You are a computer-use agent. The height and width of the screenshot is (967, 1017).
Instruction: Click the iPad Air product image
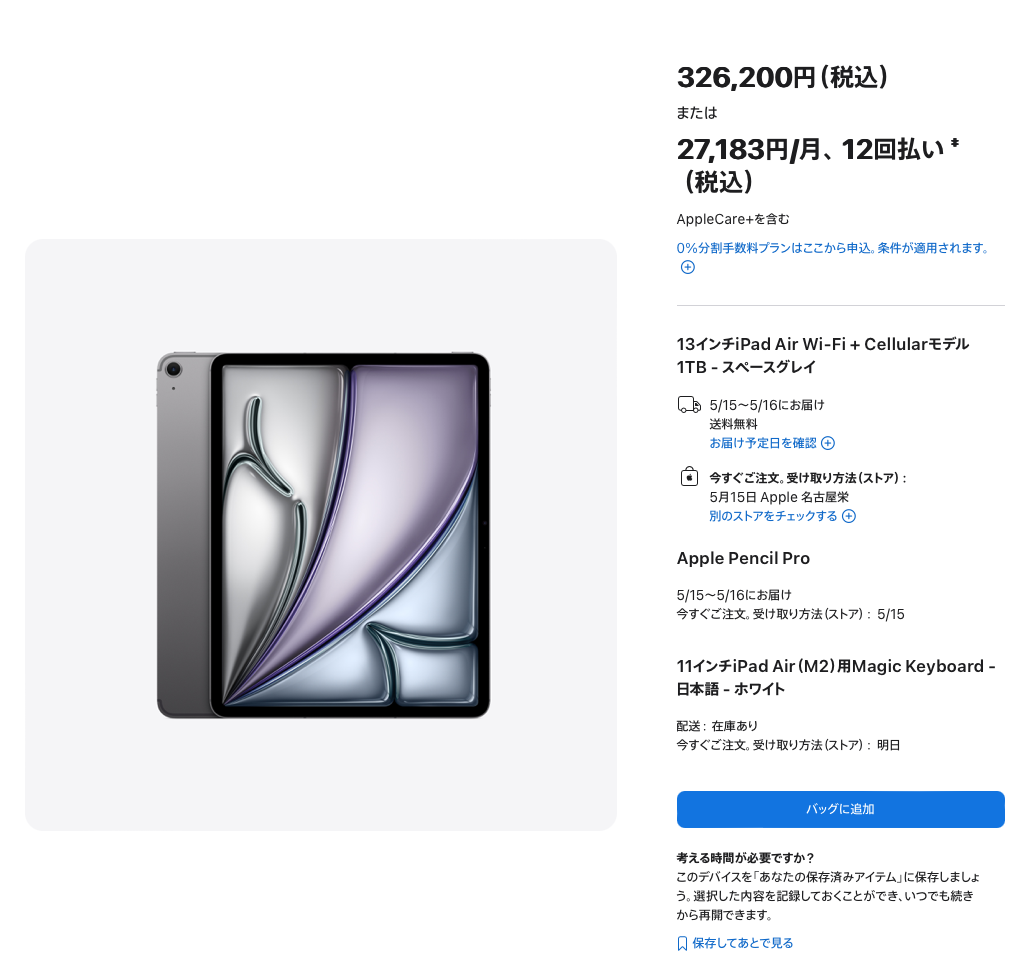coord(323,535)
